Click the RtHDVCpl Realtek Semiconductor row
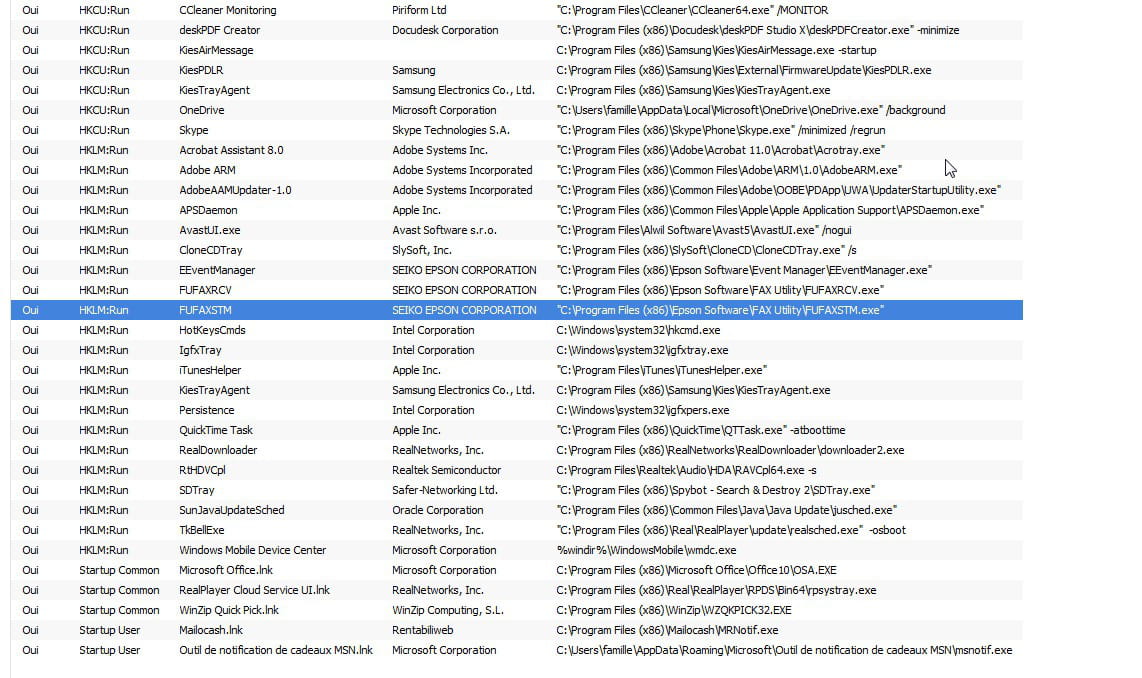The width and height of the screenshot is (1142, 678). click(x=202, y=470)
